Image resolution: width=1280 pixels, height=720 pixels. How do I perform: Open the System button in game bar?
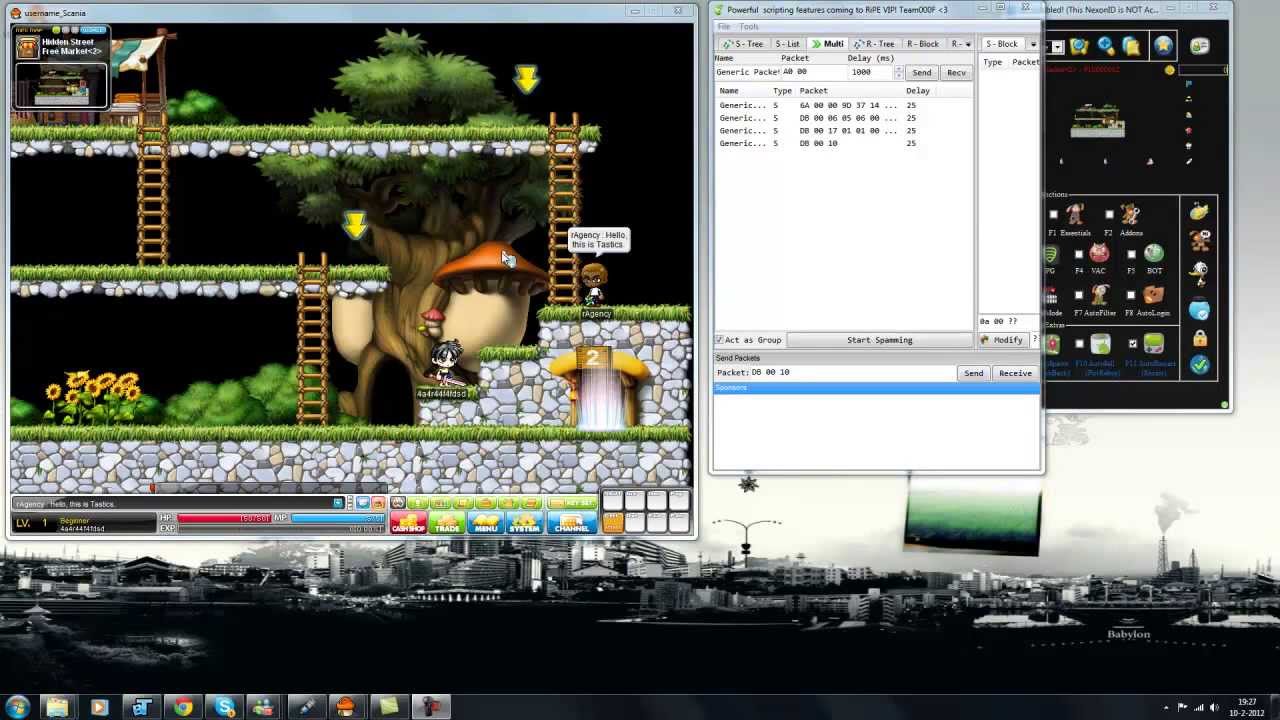point(525,522)
